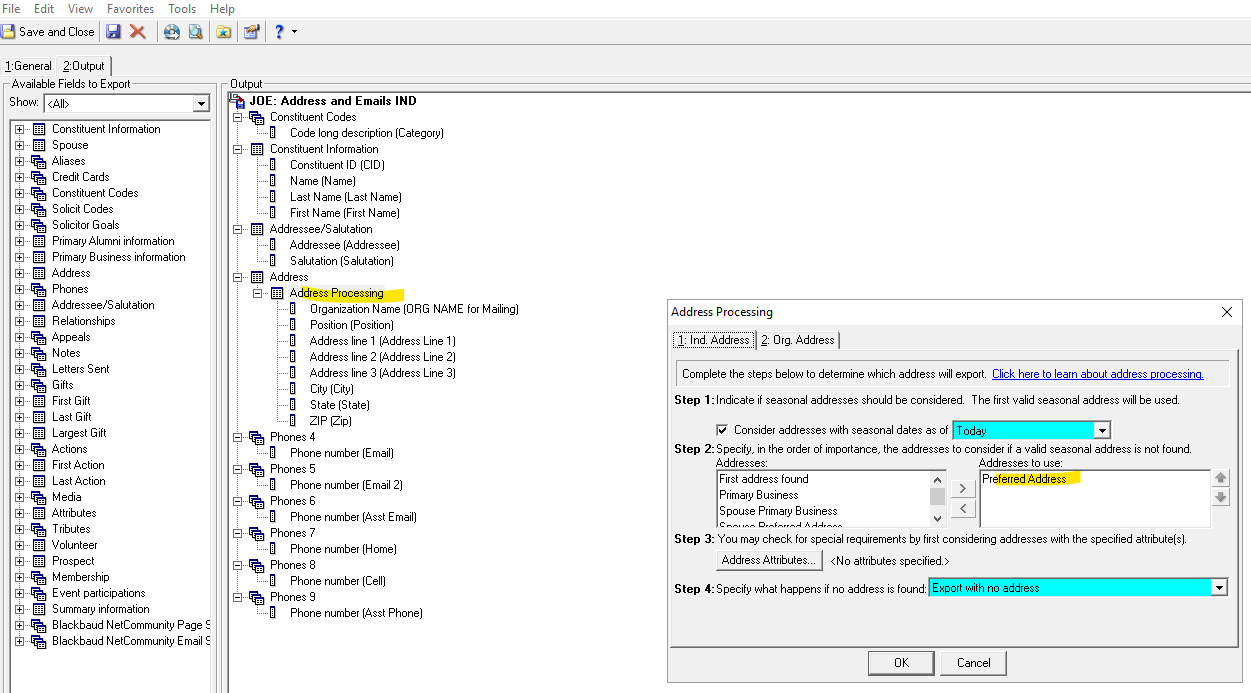Image resolution: width=1251 pixels, height=693 pixels.
Task: Click the Export Now disc icon
Action: tap(172, 32)
